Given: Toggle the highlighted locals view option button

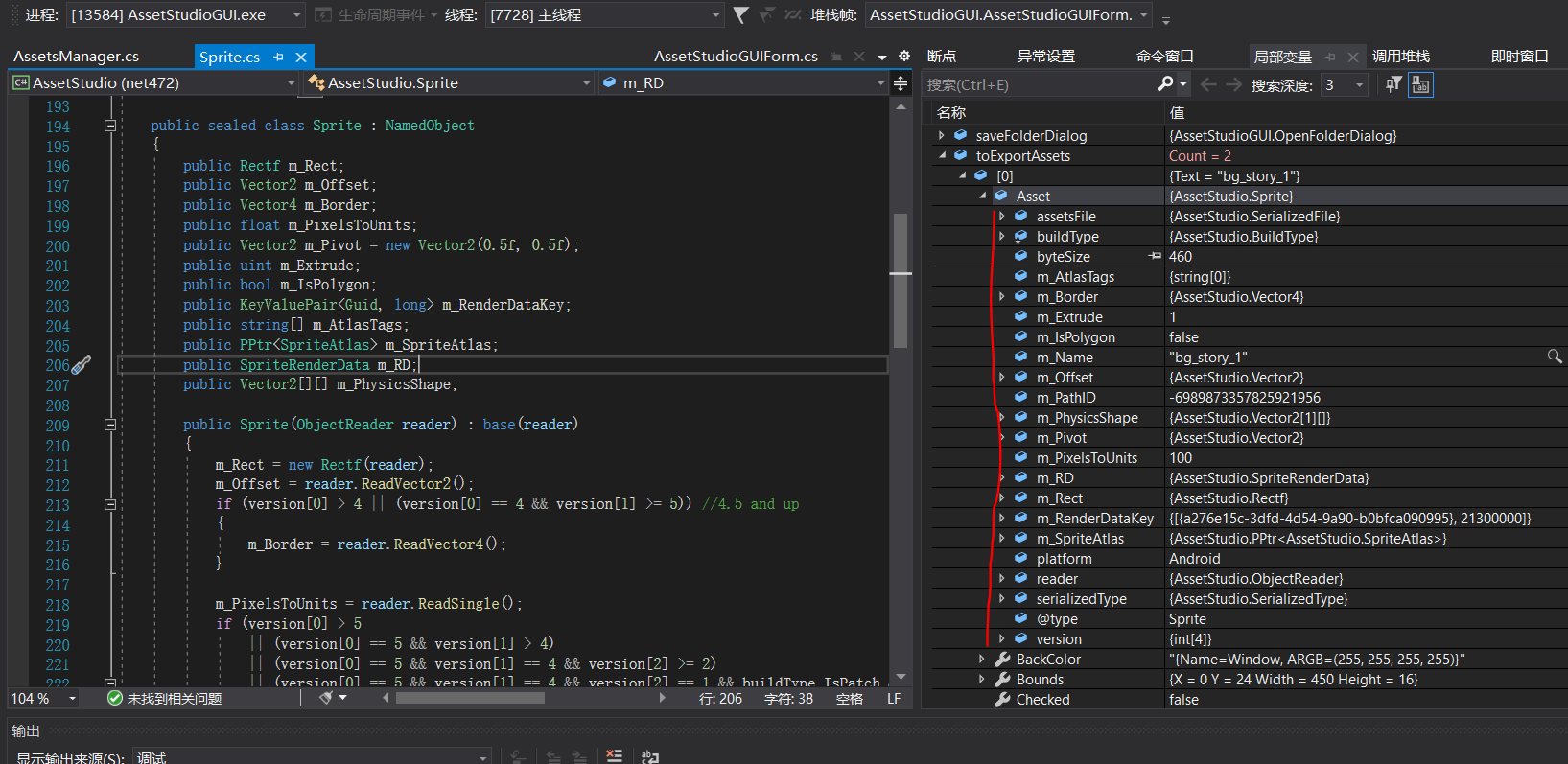Looking at the screenshot, I should (1420, 85).
